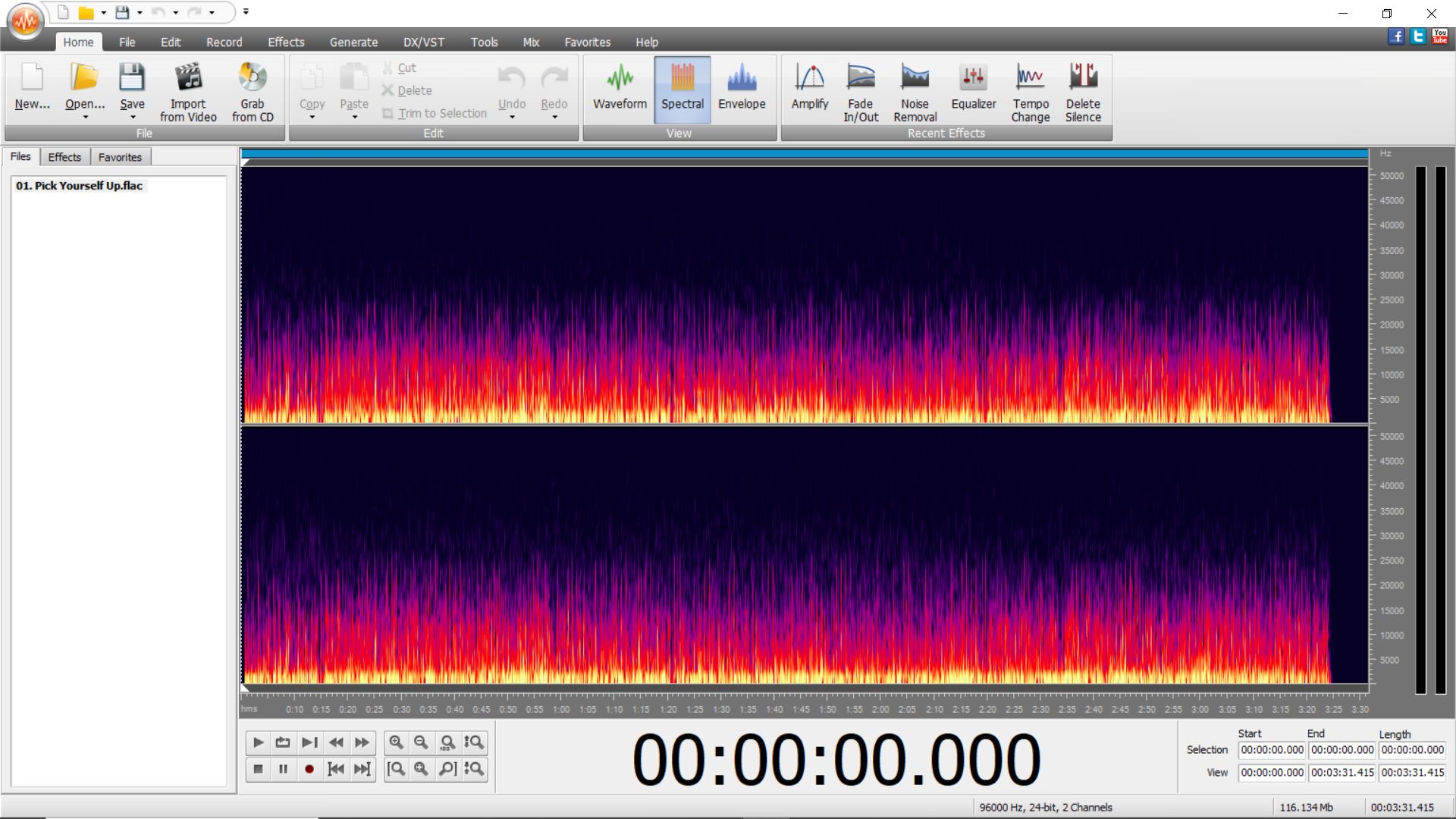
Task: Launch Grab from CD
Action: [x=253, y=91]
